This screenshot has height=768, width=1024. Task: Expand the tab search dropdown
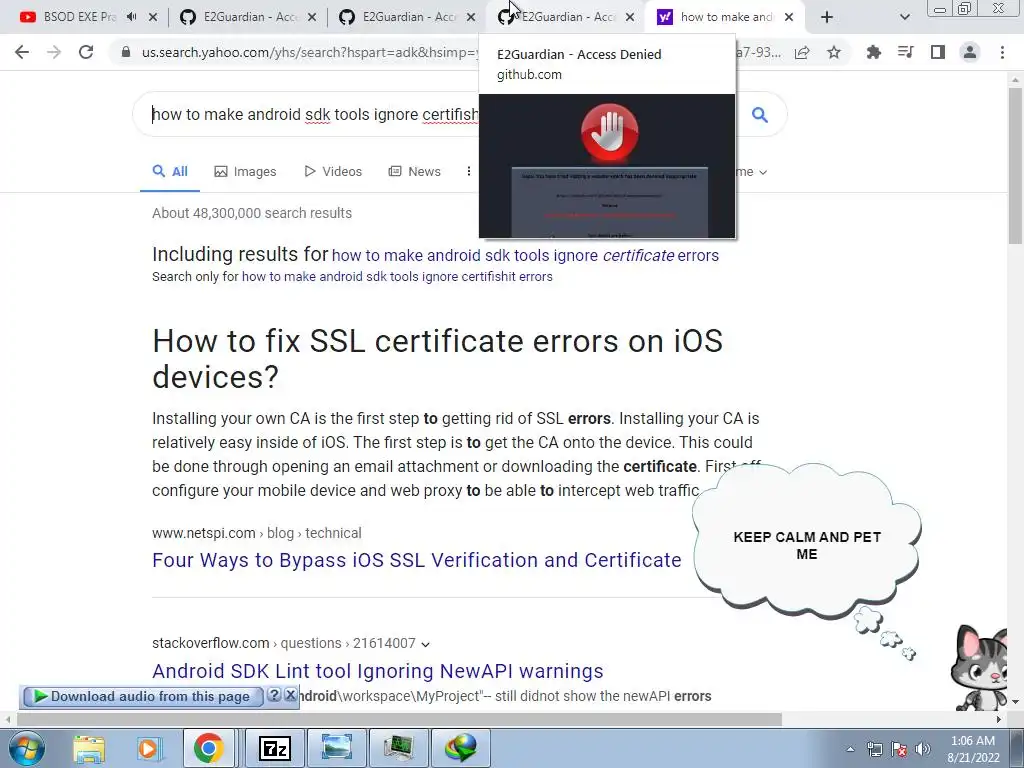click(x=904, y=17)
